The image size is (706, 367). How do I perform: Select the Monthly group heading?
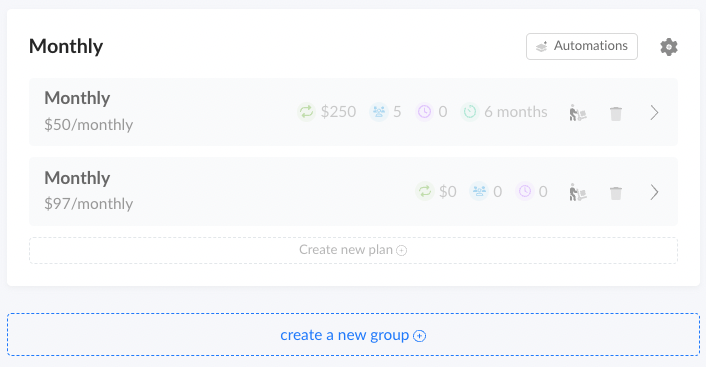click(66, 46)
